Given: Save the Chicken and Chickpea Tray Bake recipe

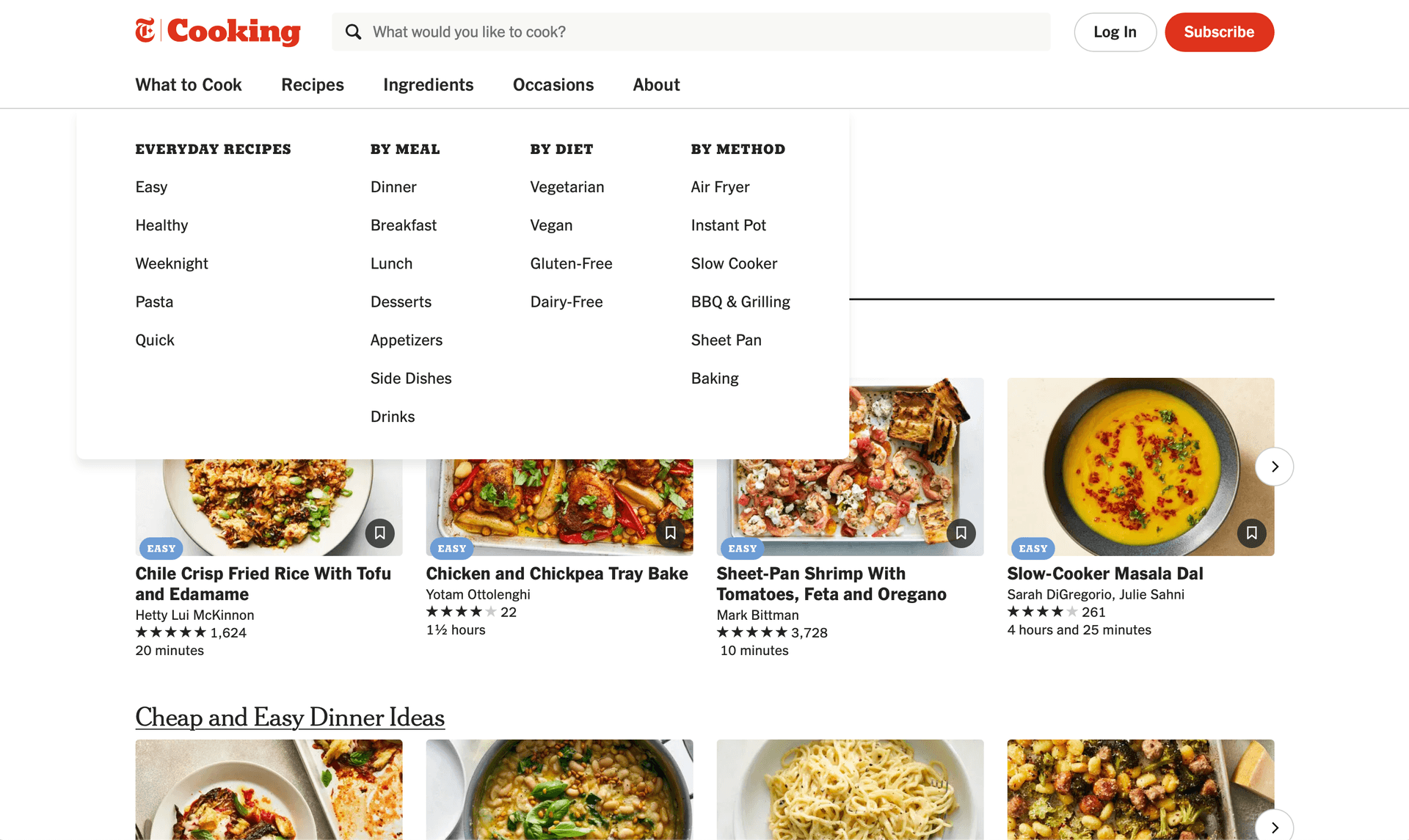Looking at the screenshot, I should [x=671, y=533].
